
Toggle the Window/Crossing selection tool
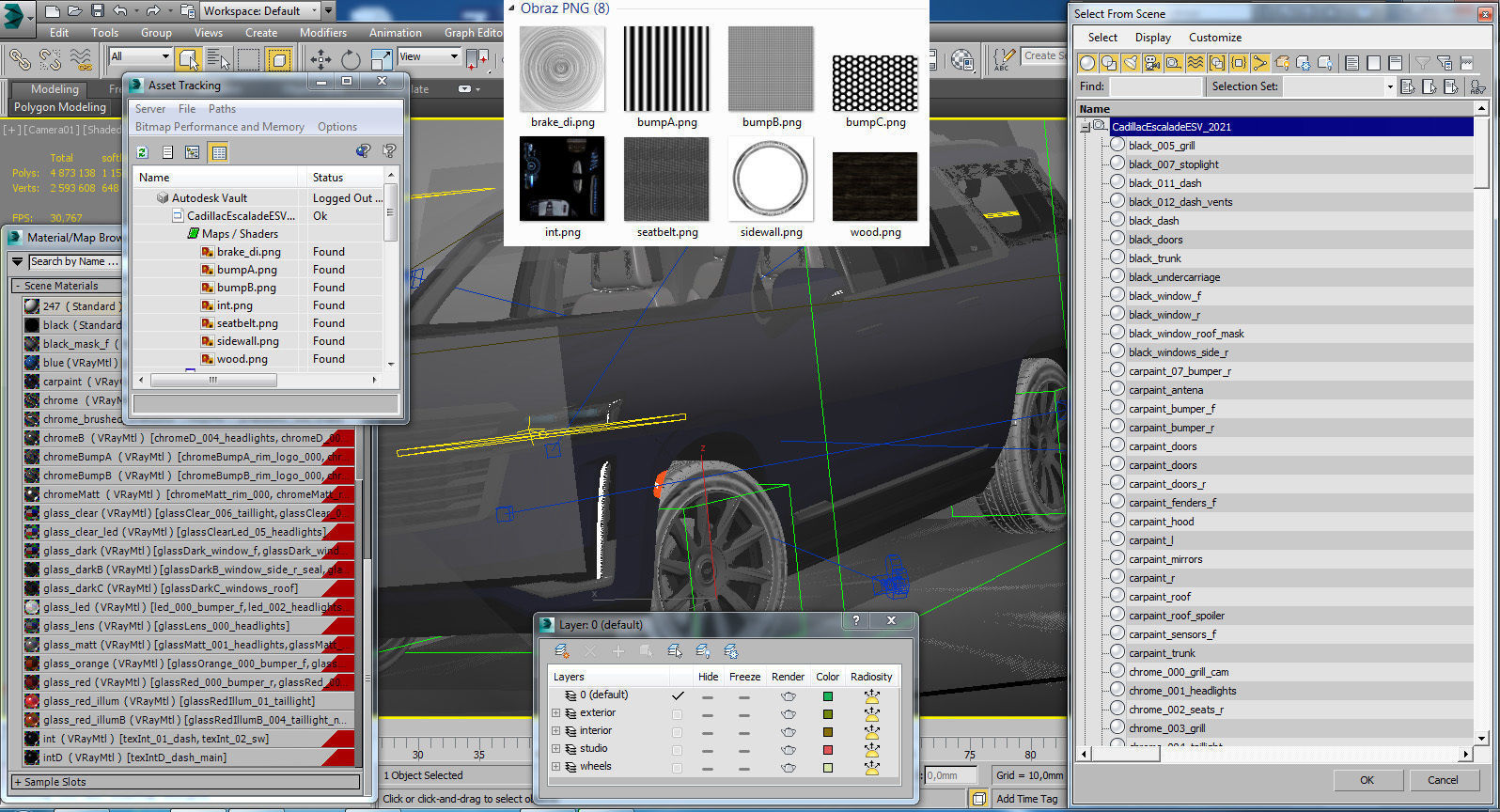279,59
